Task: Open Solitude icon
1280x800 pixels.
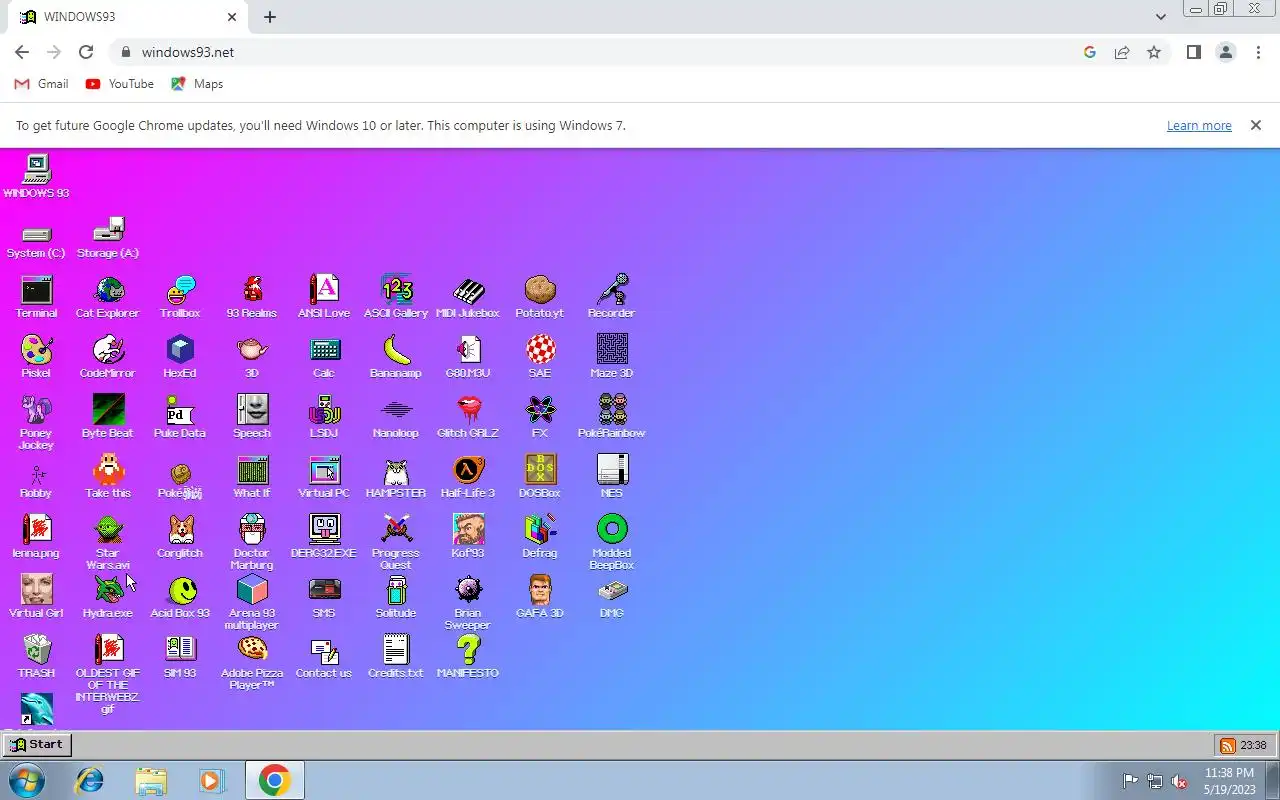Action: 396,597
